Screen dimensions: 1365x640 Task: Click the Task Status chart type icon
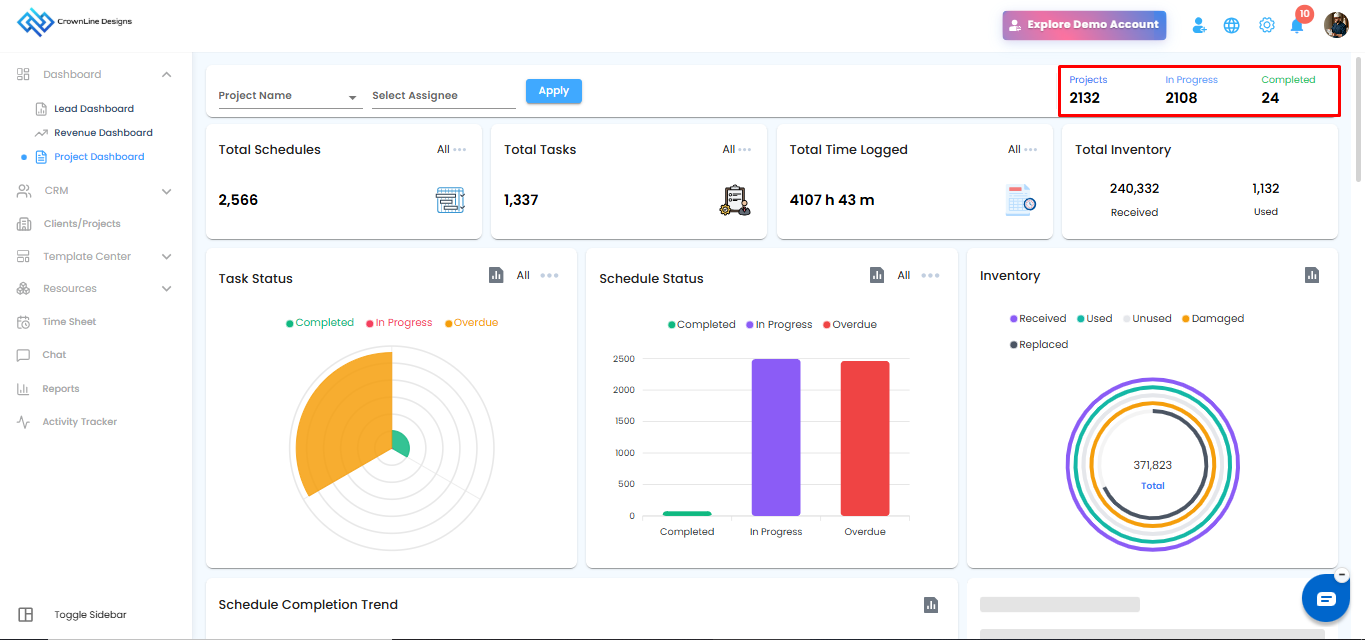(x=496, y=275)
